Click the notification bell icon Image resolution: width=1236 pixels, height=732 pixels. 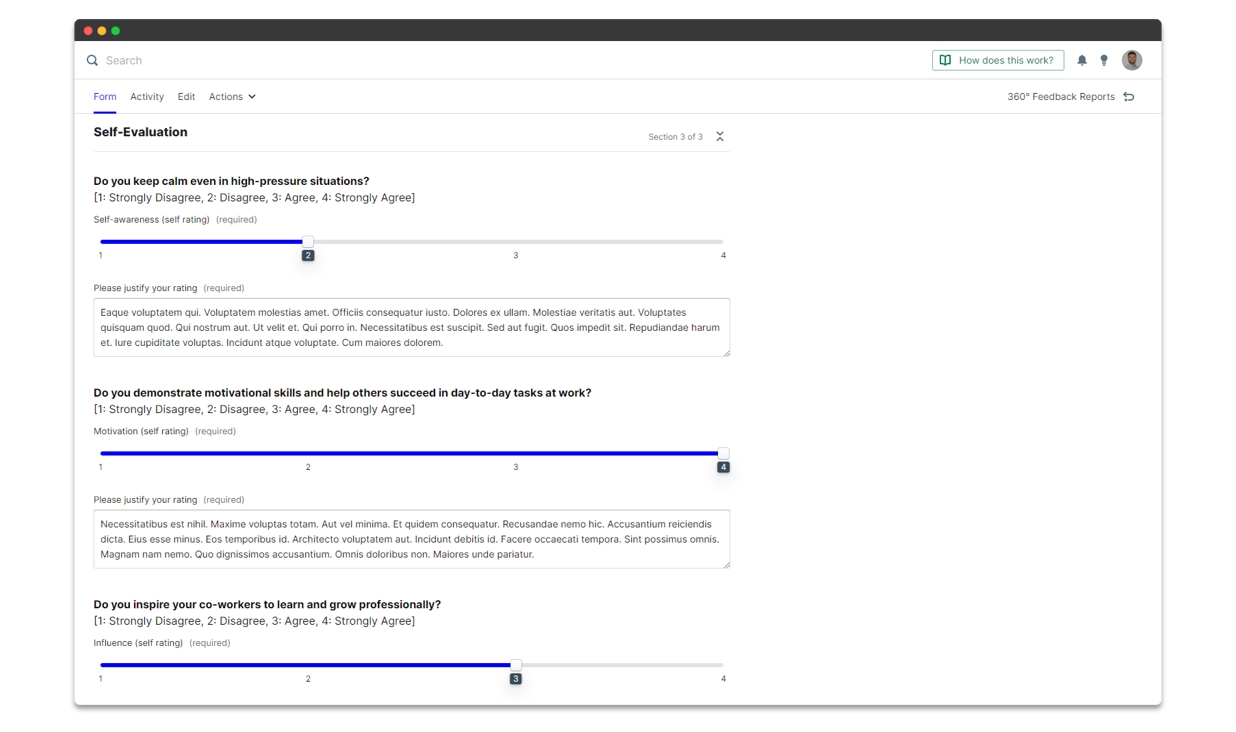click(x=1081, y=60)
